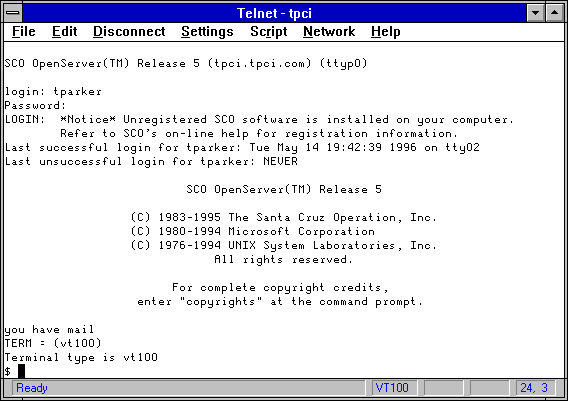Click the 'LOGIN: *Notice* Unregistered SCO software' line
The height and width of the screenshot is (401, 568).
click(x=259, y=119)
